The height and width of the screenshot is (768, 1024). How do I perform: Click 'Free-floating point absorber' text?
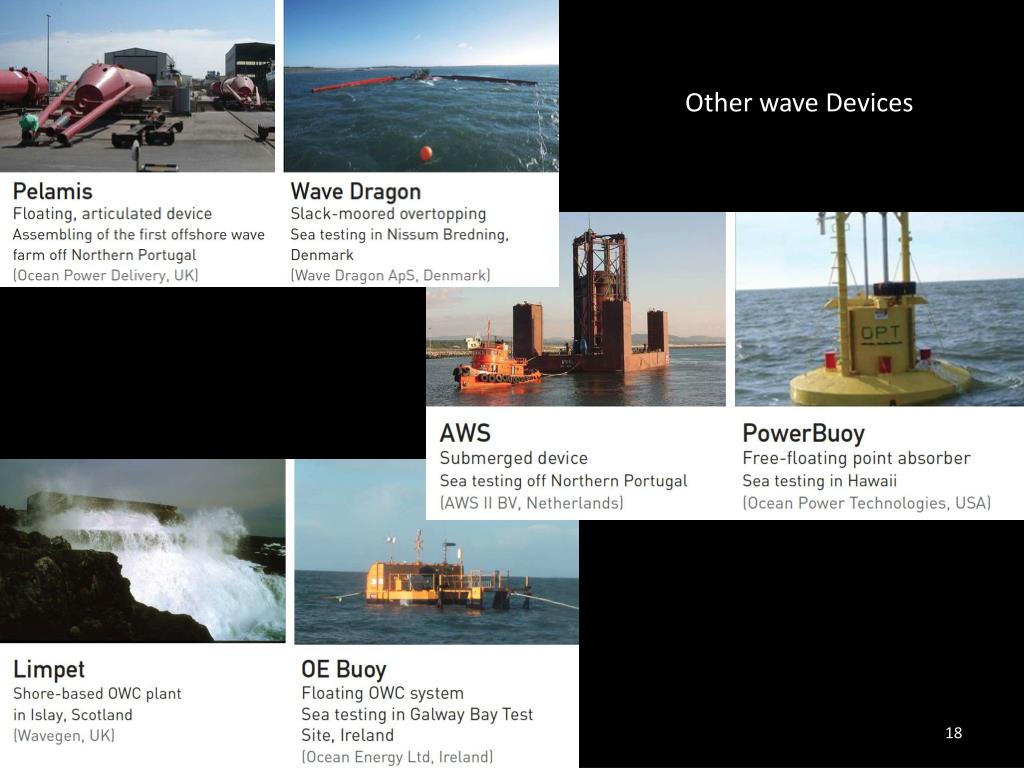(857, 458)
